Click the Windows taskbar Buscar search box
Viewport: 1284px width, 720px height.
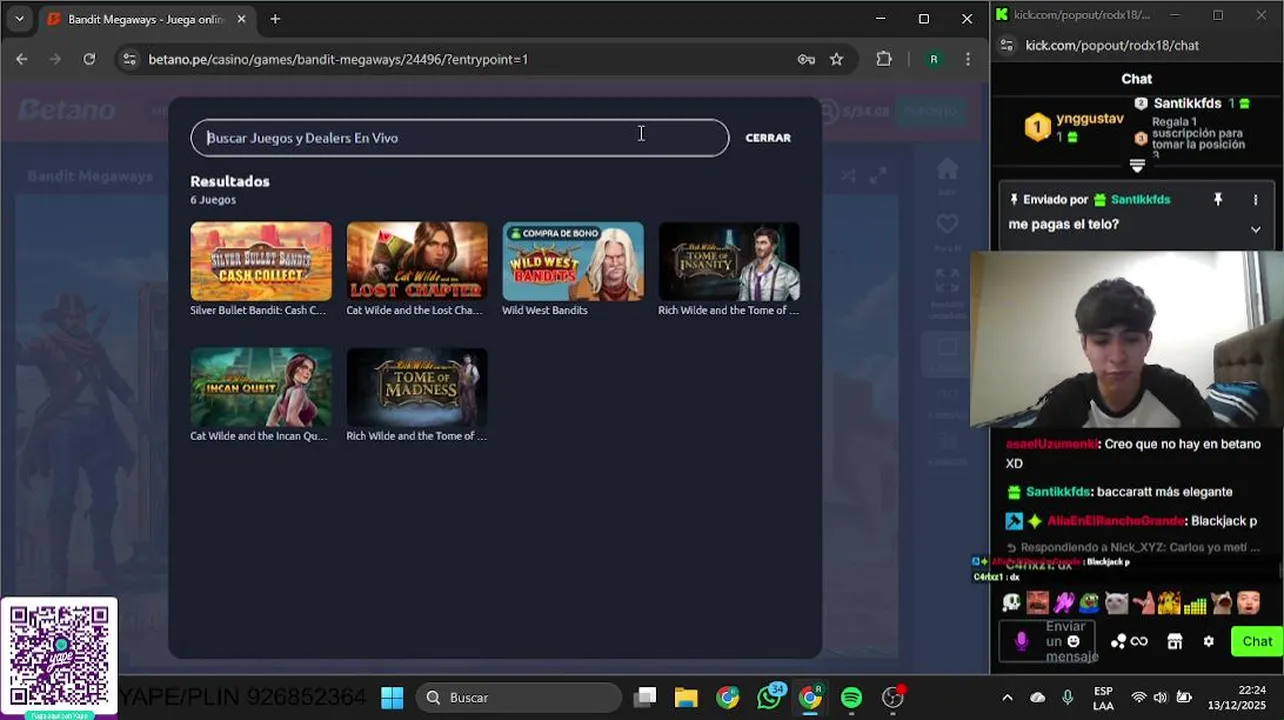518,697
